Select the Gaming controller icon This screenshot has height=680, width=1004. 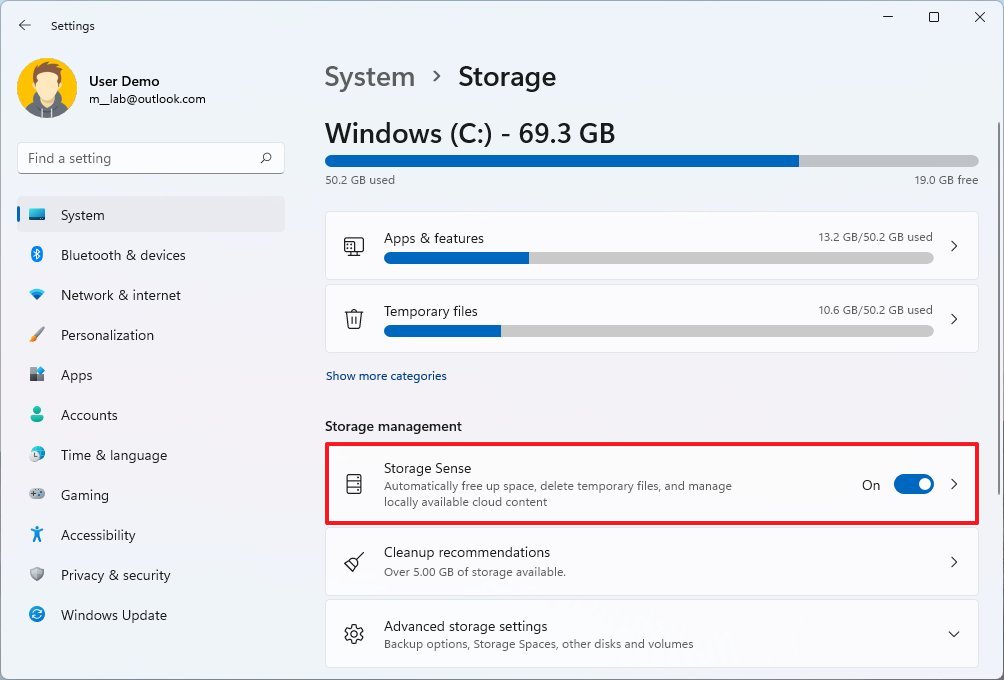point(36,495)
